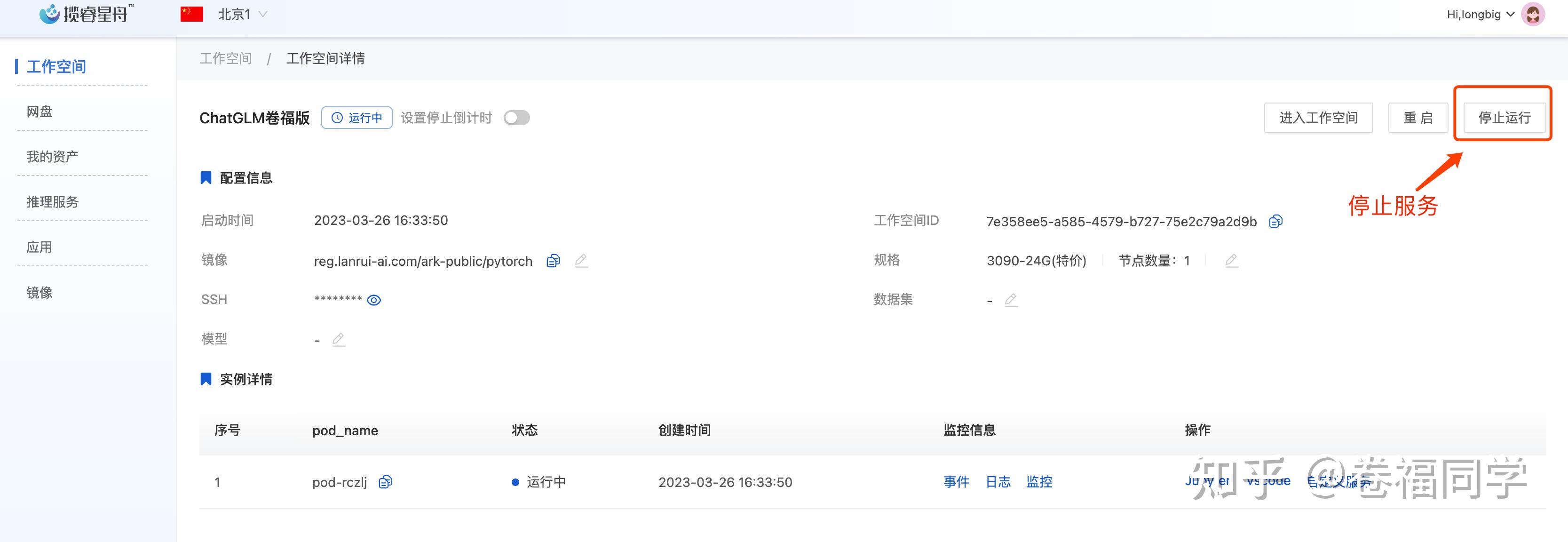The height and width of the screenshot is (542, 1568).
Task: Click the 揽睿星舟 logo
Action: coord(86,13)
